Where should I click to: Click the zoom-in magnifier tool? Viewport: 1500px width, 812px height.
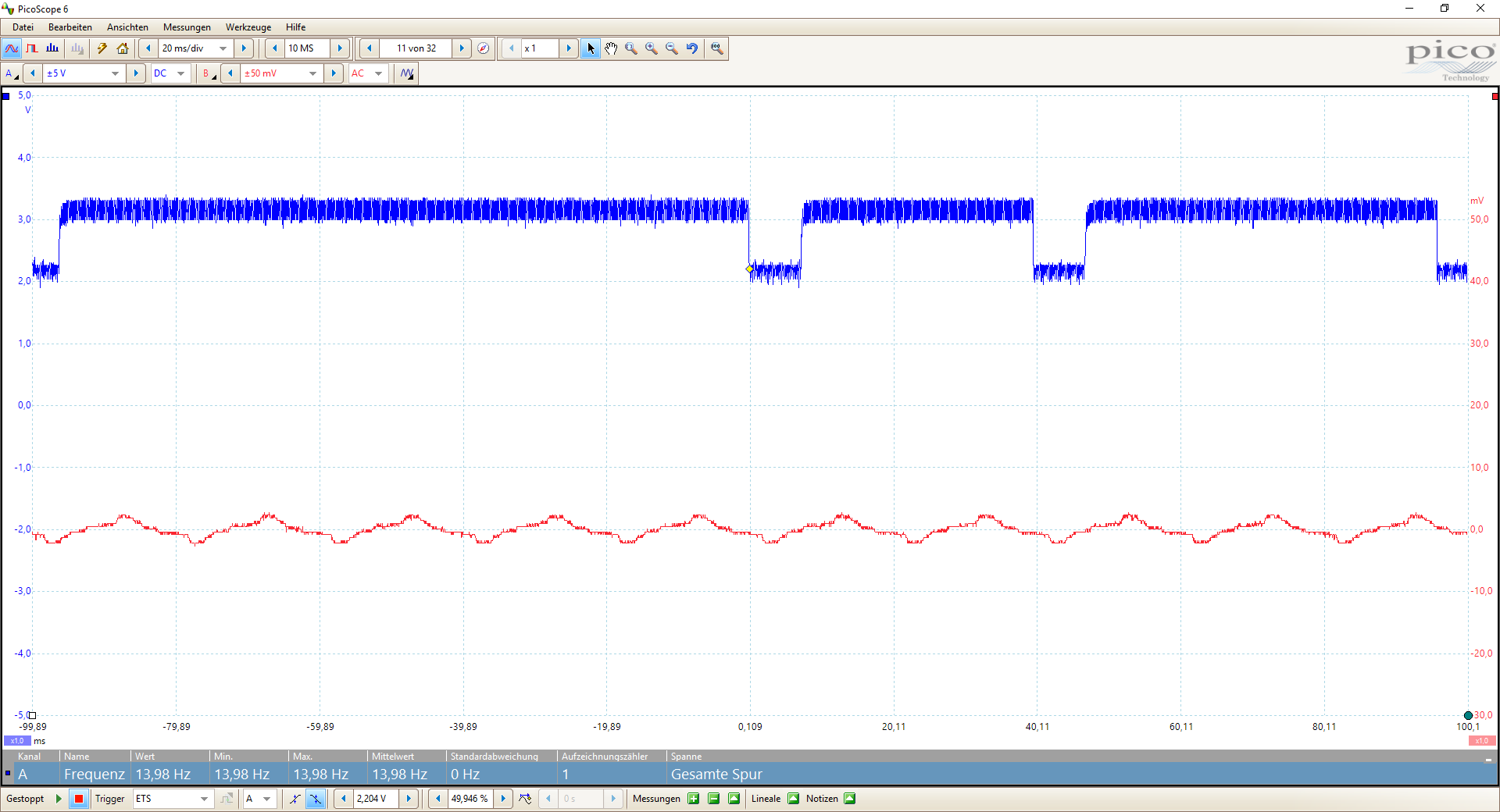tap(652, 48)
